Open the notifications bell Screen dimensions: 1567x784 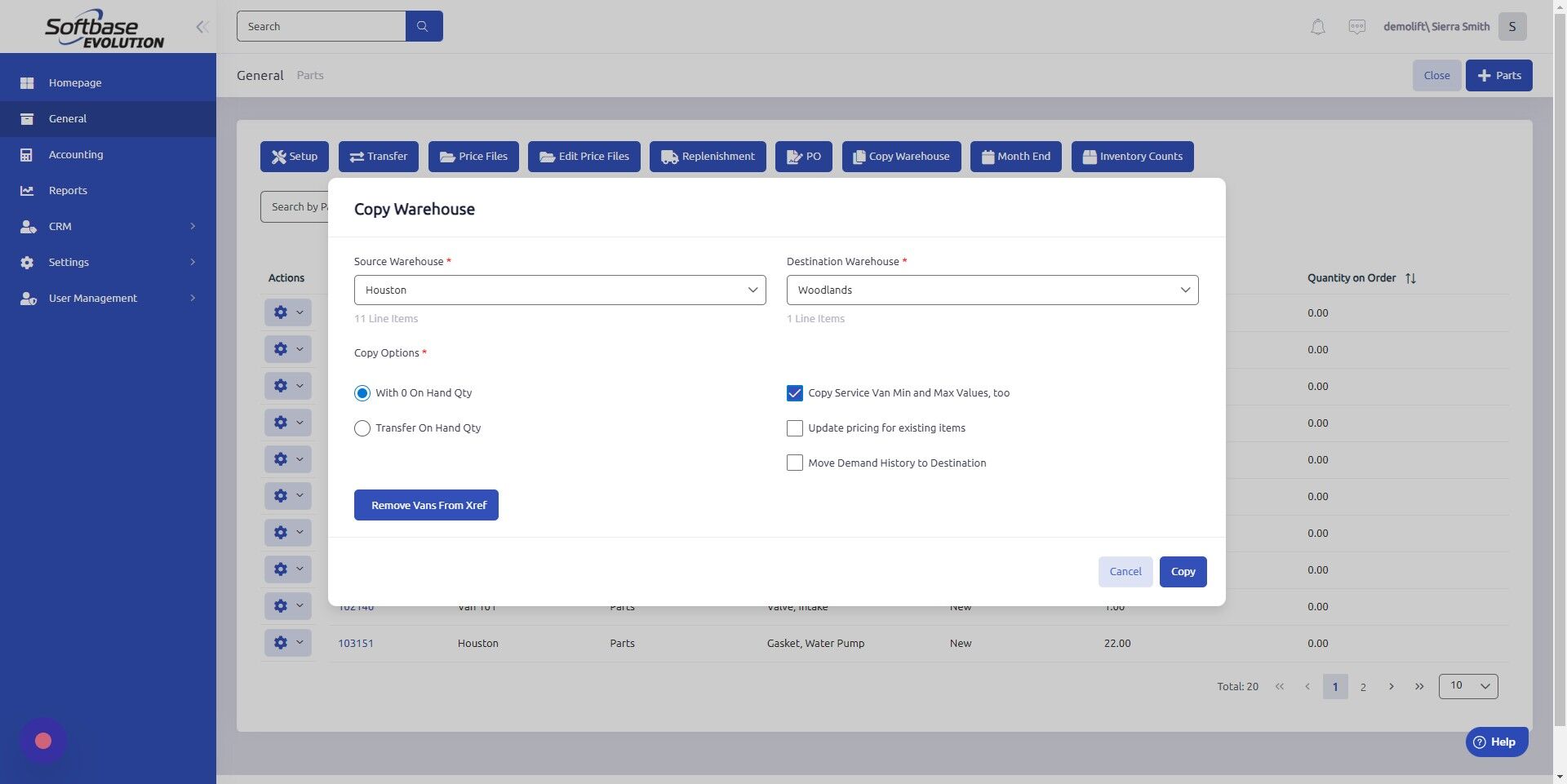click(x=1317, y=27)
